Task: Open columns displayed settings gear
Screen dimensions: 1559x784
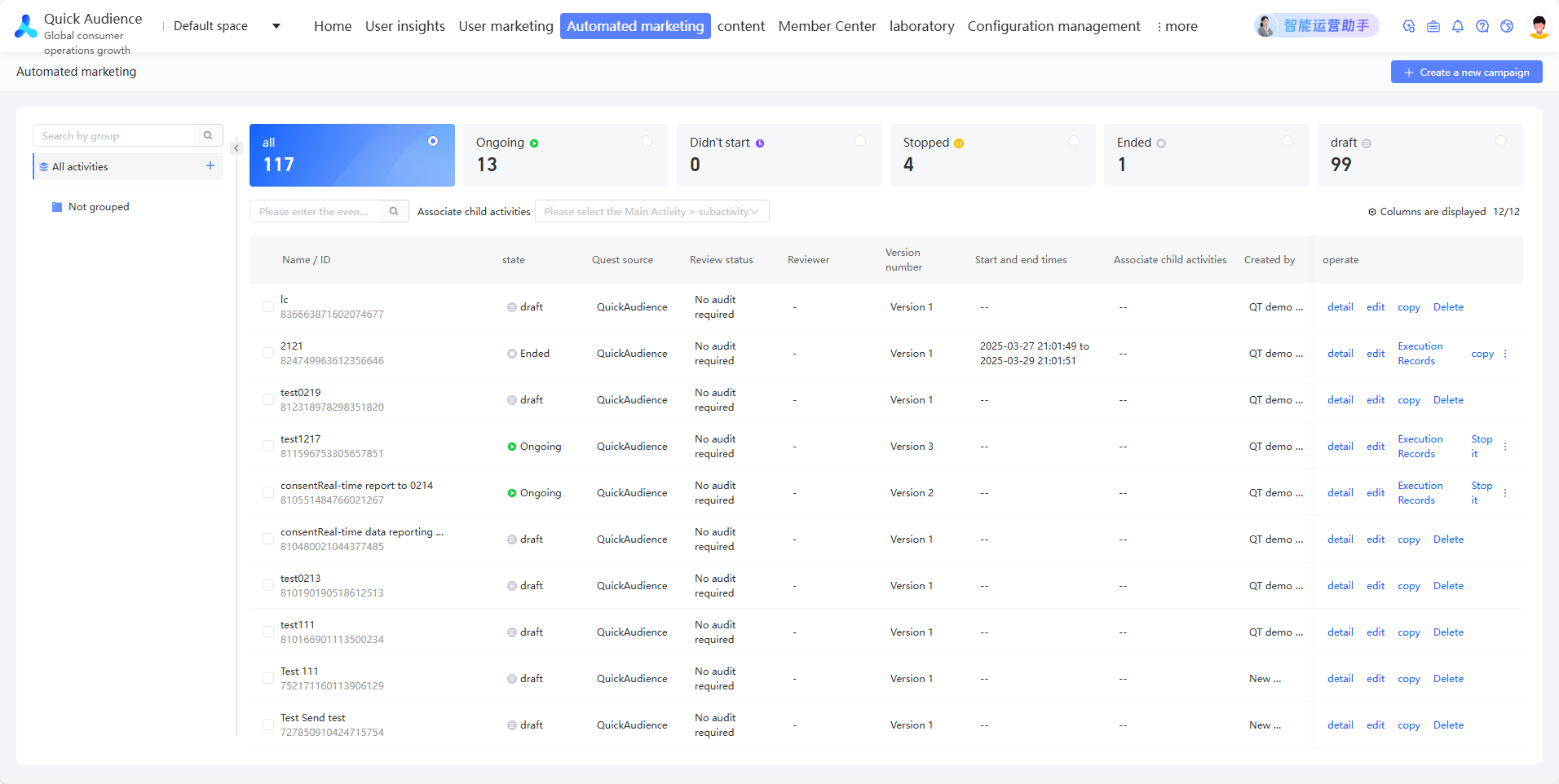Action: [x=1372, y=212]
